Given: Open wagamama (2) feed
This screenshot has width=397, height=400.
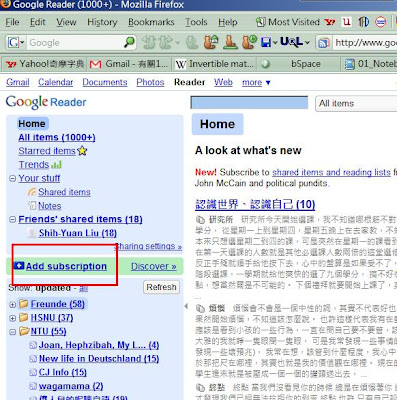Looking at the screenshot, I should (71, 386).
